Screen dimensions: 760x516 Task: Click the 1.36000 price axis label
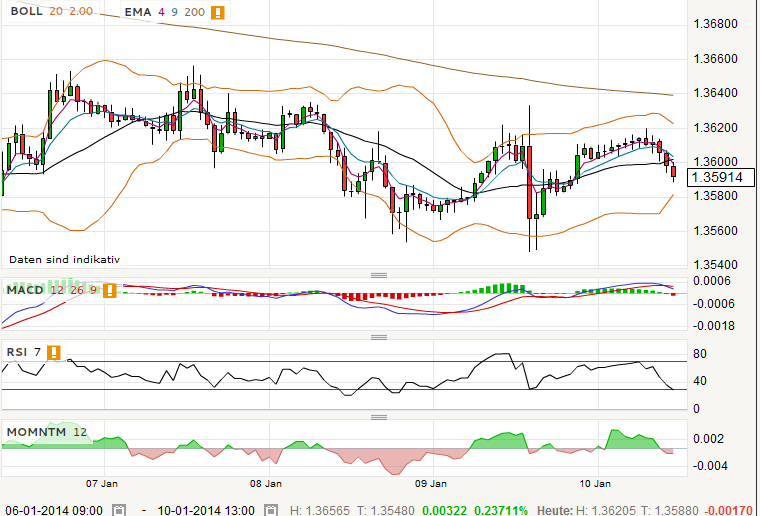click(x=715, y=162)
